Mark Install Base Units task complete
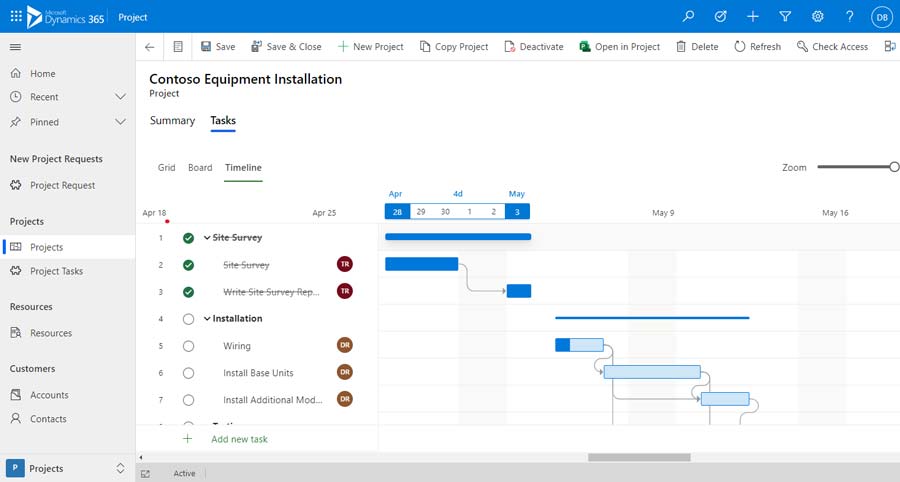 (188, 373)
